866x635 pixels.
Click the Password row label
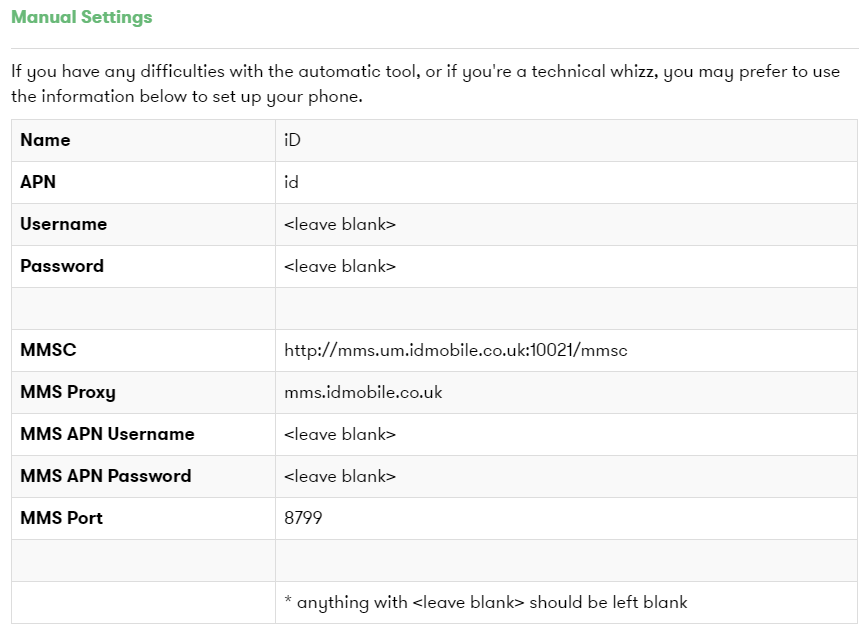pyautogui.click(x=62, y=266)
